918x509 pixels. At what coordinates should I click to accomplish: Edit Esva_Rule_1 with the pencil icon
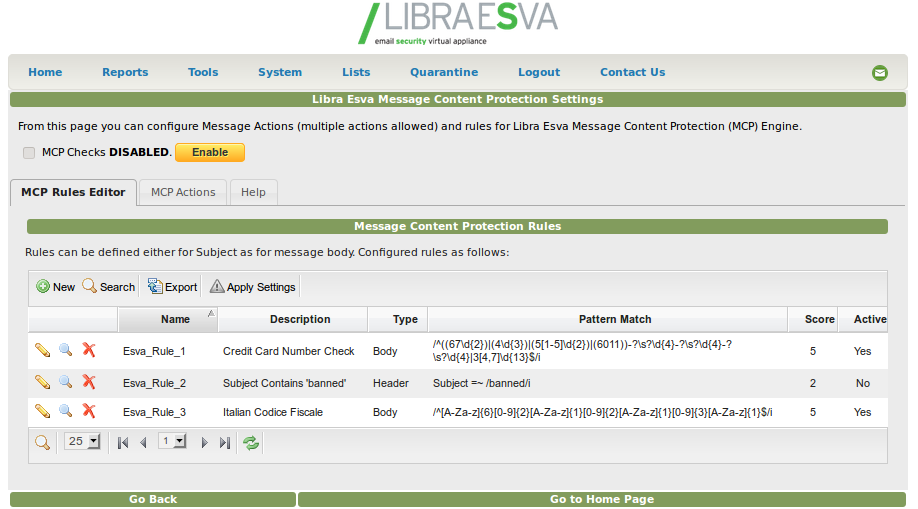click(x=43, y=350)
